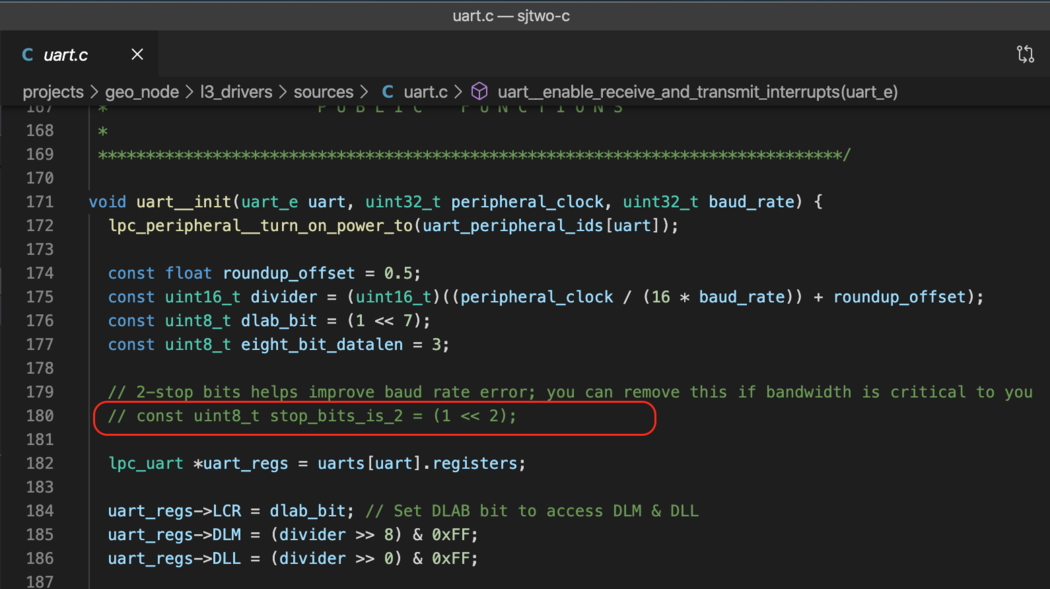Viewport: 1050px width, 589px height.
Task: Expand chevron after uart.c breadcrumb
Action: coord(458,92)
